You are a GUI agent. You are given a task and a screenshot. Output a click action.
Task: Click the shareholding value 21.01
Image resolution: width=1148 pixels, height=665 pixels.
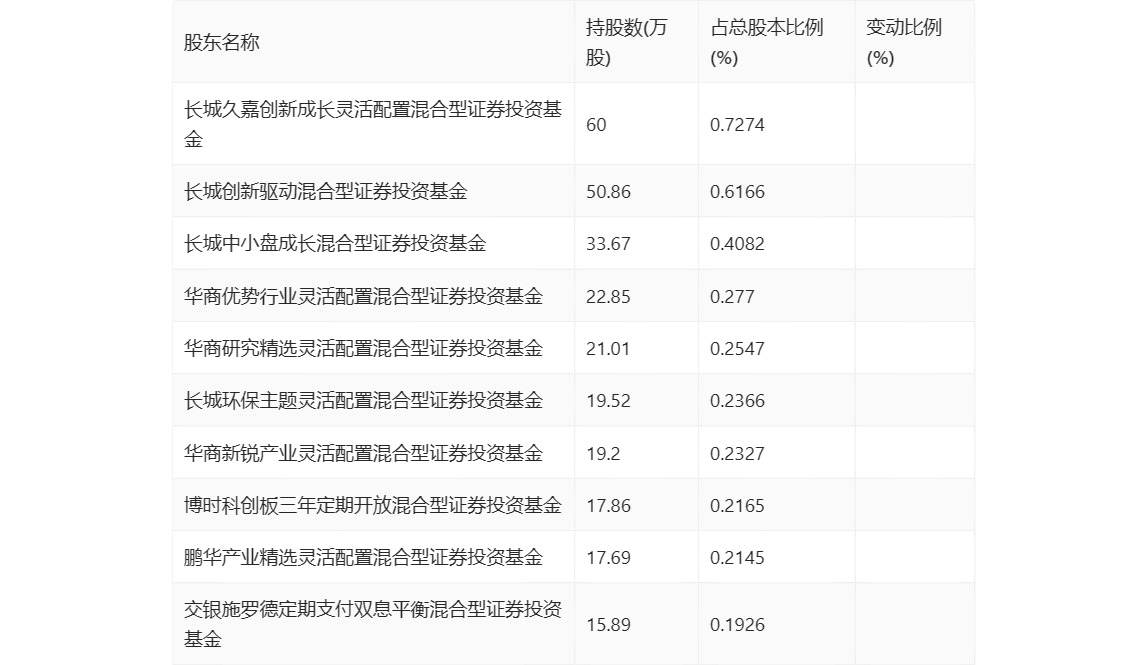tap(608, 349)
